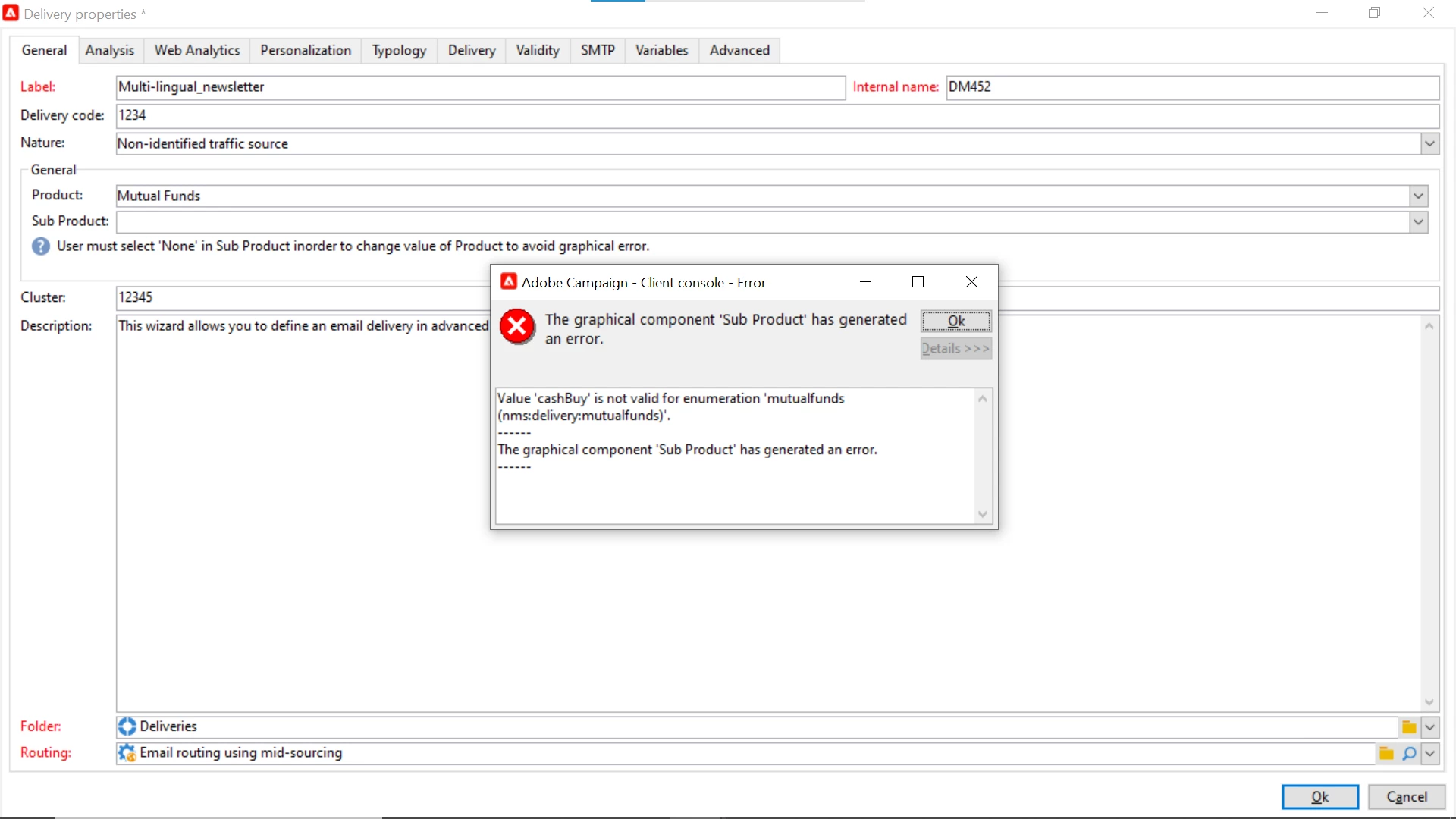Click the blue help icon near Sub Product note
This screenshot has width=1456, height=819.
coord(41,246)
